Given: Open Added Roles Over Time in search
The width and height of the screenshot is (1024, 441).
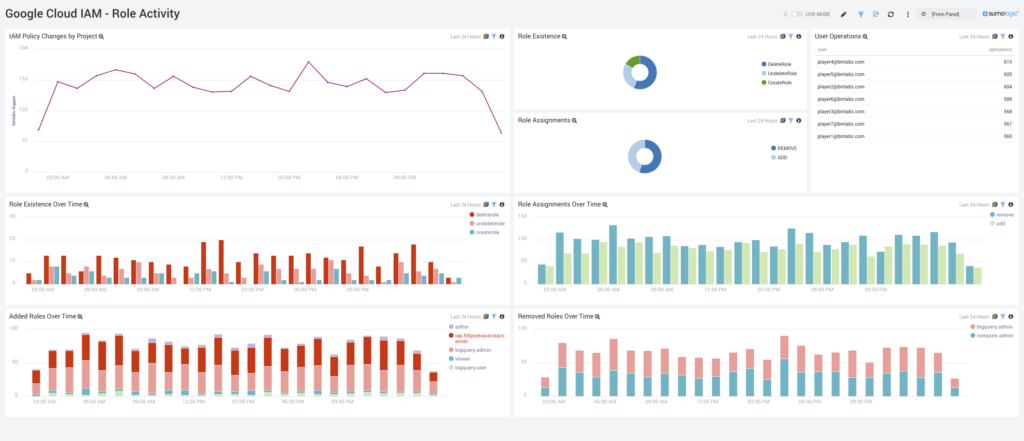Looking at the screenshot, I should tap(80, 316).
